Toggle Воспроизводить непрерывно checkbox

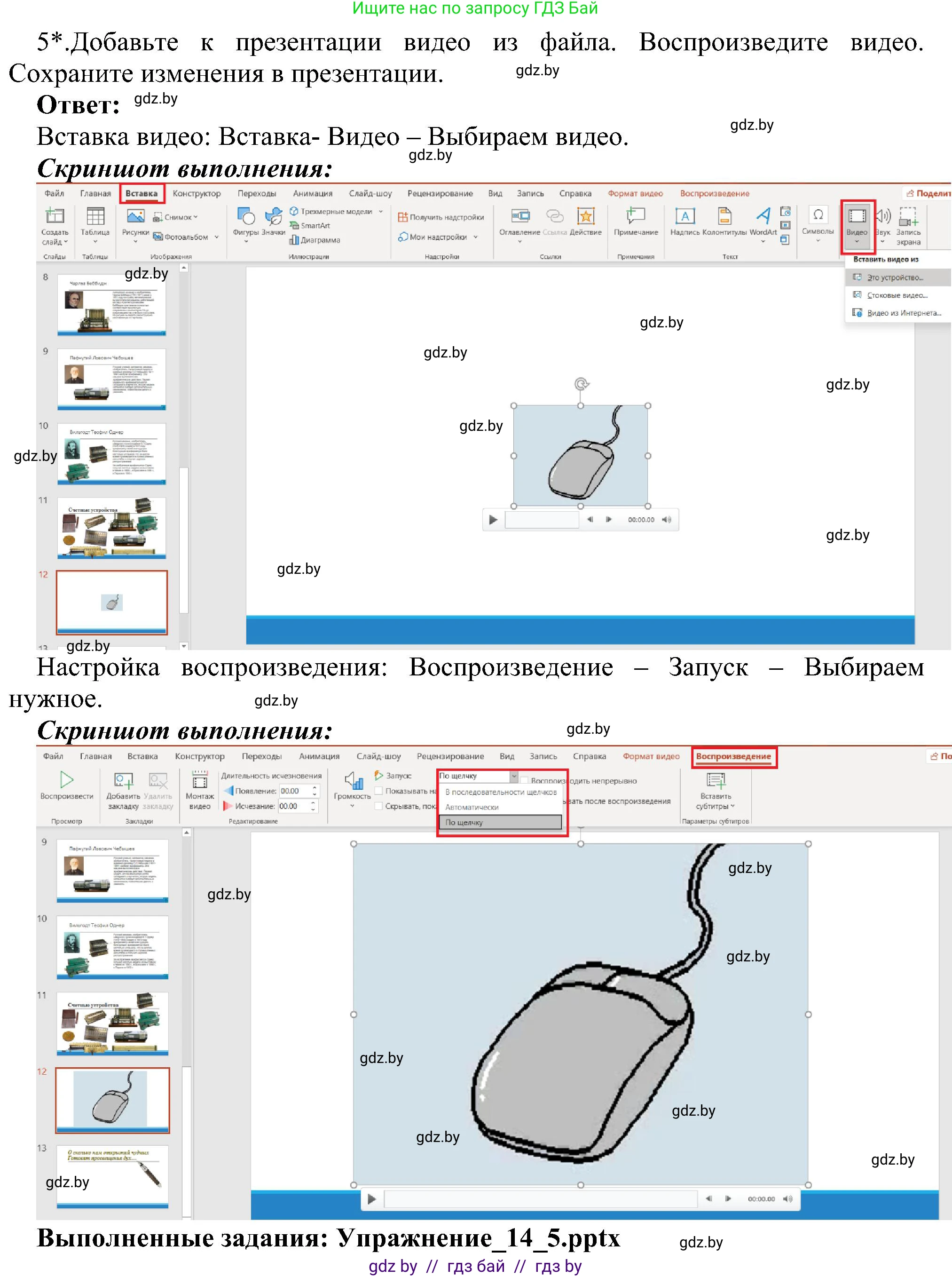point(524,781)
